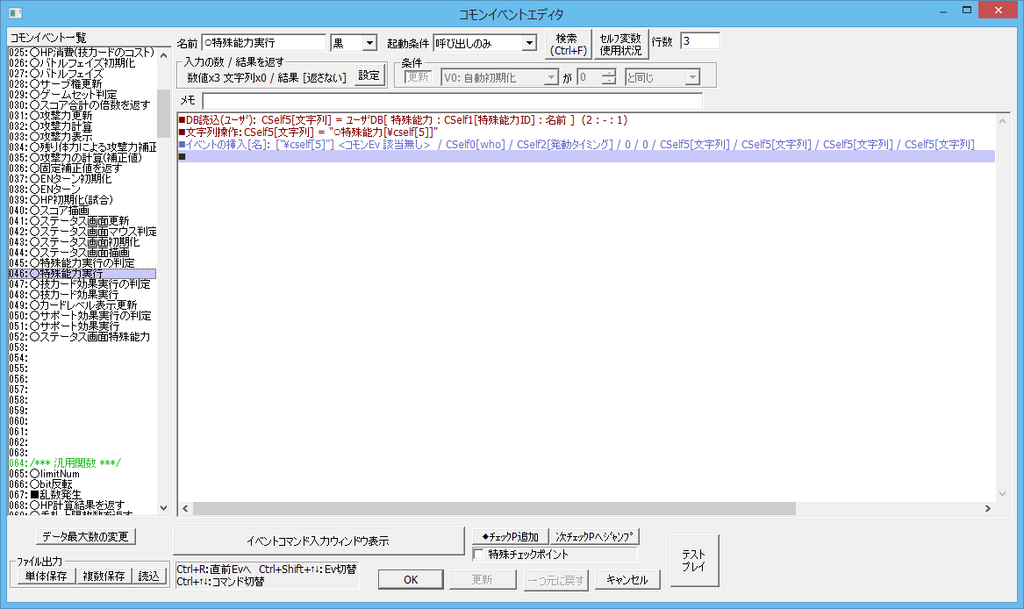Select 047 技カード効果実行の判定 in list
Screen dimensions: 1024x609
coord(82,284)
